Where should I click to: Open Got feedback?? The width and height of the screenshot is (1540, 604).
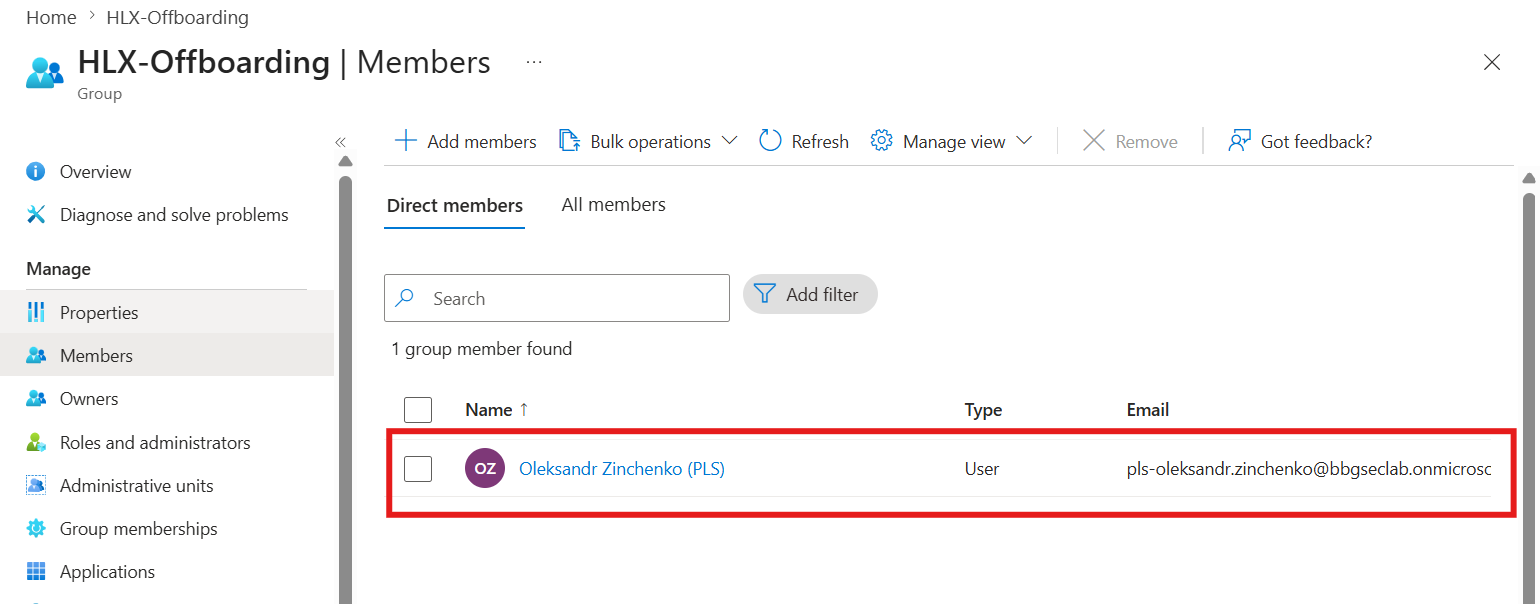[1300, 142]
